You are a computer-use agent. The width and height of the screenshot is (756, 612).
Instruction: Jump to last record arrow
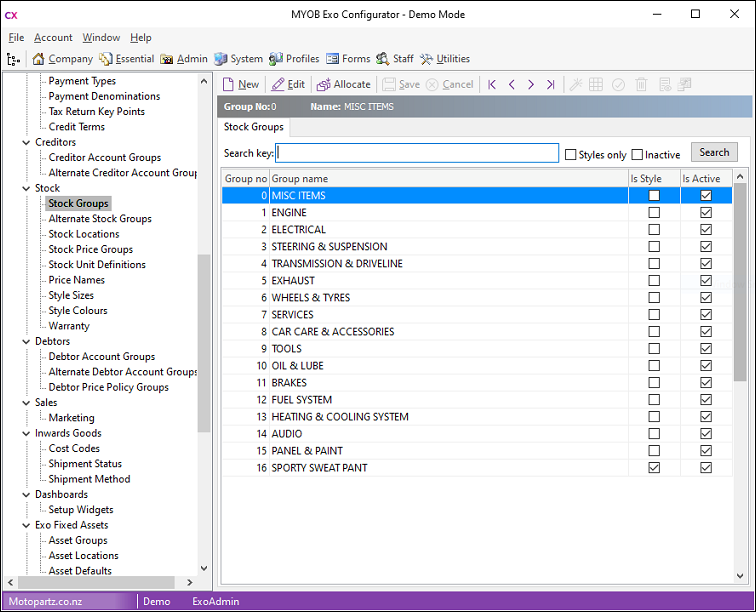pos(550,85)
